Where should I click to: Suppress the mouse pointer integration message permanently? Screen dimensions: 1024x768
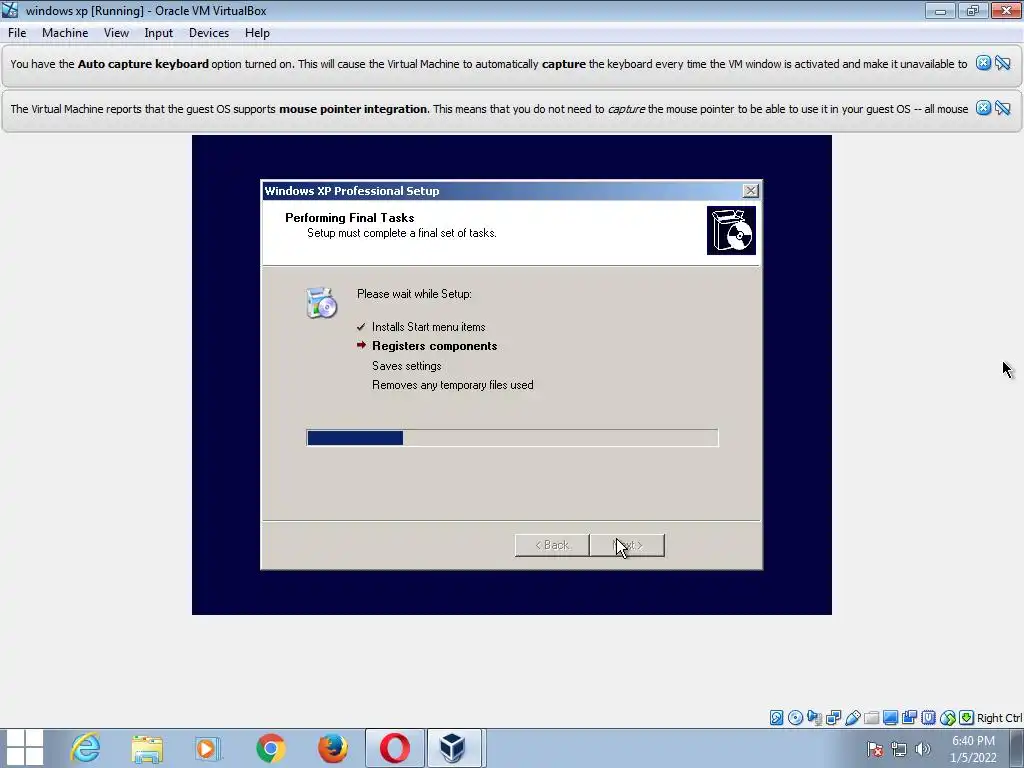[1003, 108]
